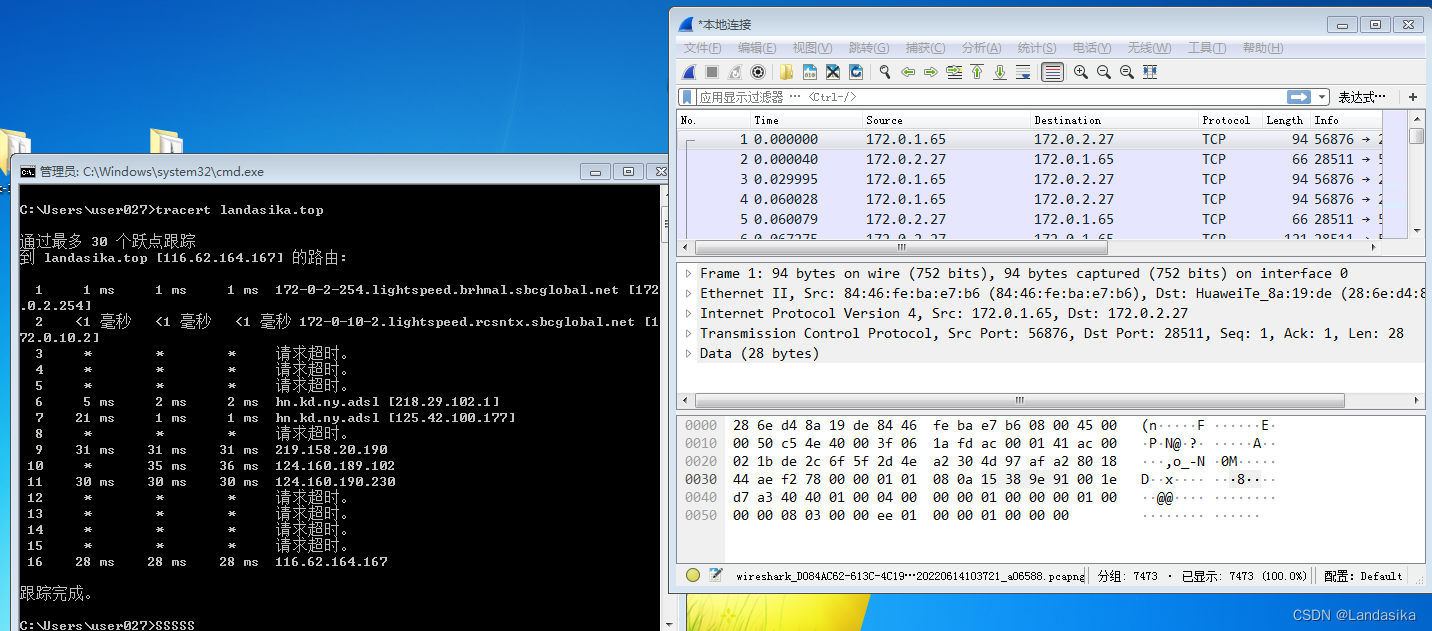Viewport: 1432px width, 631px height.
Task: Click packet list vertical scrollbar thumb
Action: (1416, 136)
